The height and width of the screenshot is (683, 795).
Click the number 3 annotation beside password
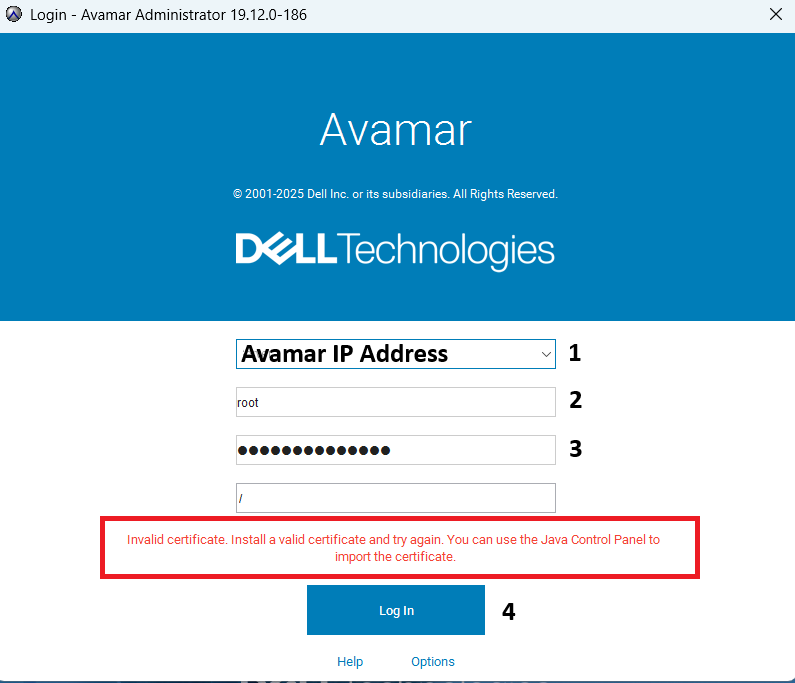coord(575,449)
